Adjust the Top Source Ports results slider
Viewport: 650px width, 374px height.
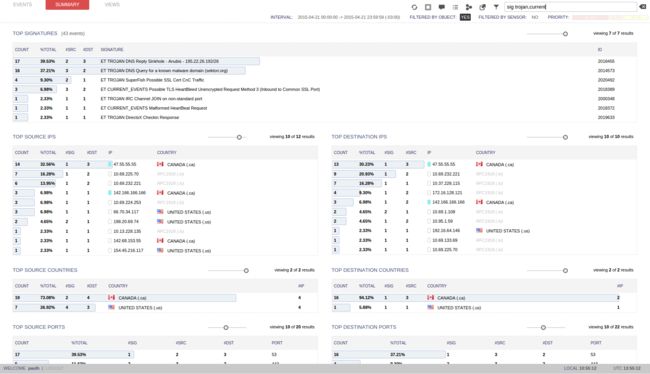(x=226, y=328)
